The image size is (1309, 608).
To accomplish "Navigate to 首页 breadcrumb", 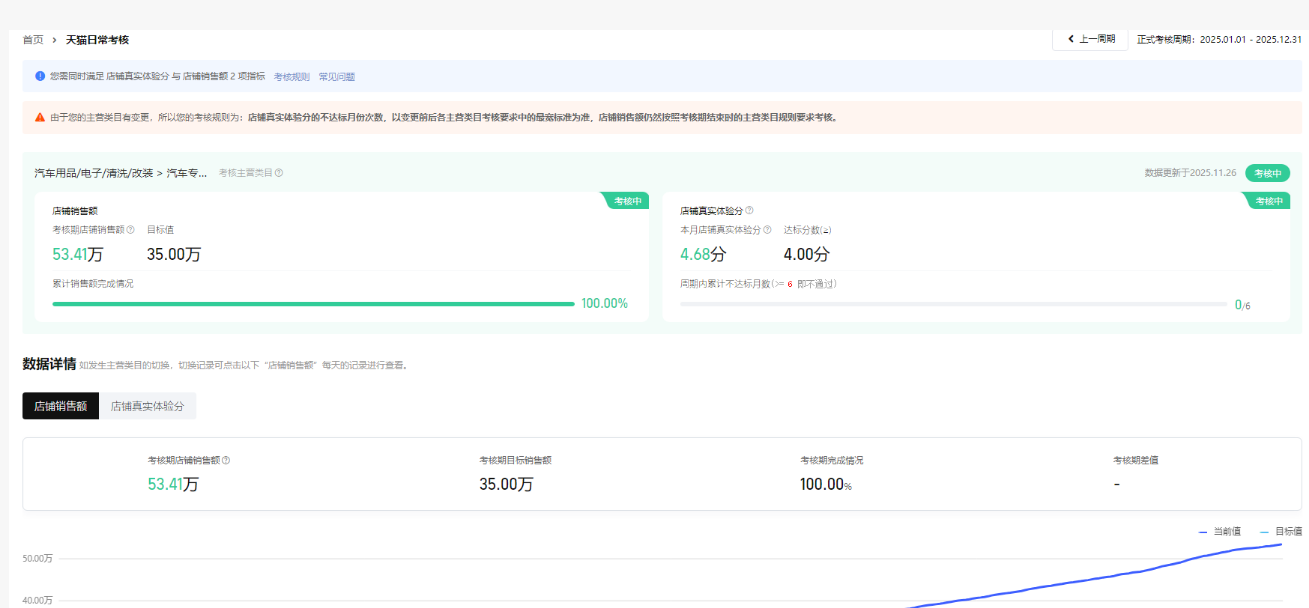I will [x=33, y=40].
